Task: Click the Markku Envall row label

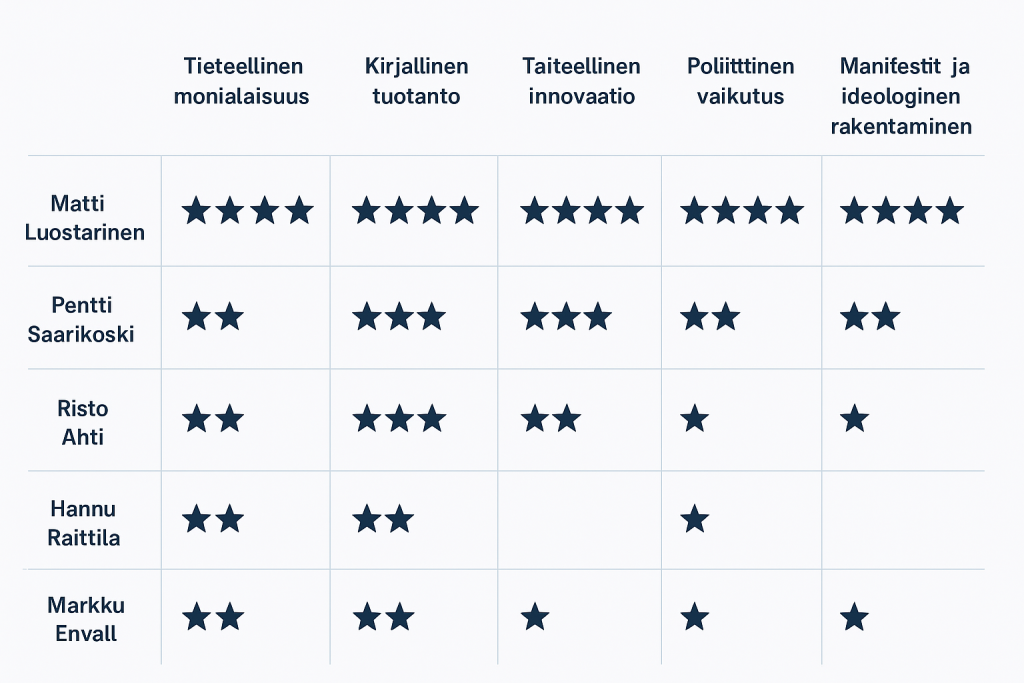Action: tap(86, 619)
